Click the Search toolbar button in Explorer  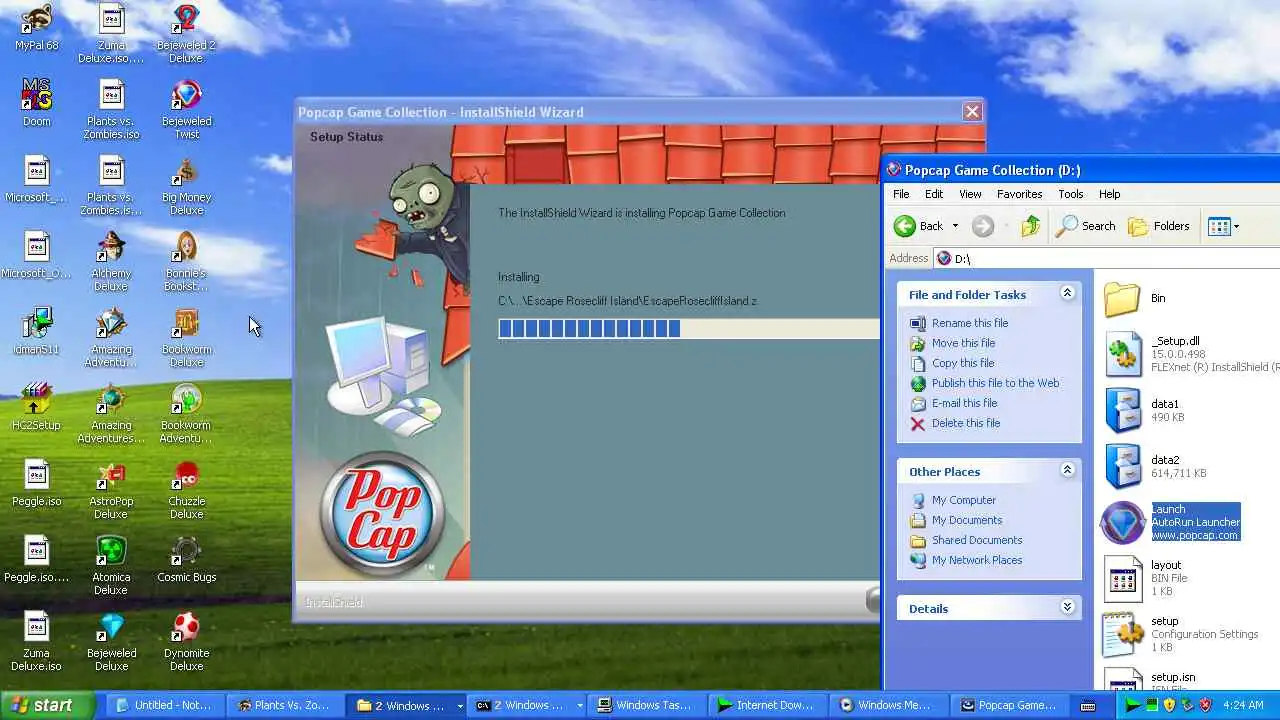coord(1086,226)
